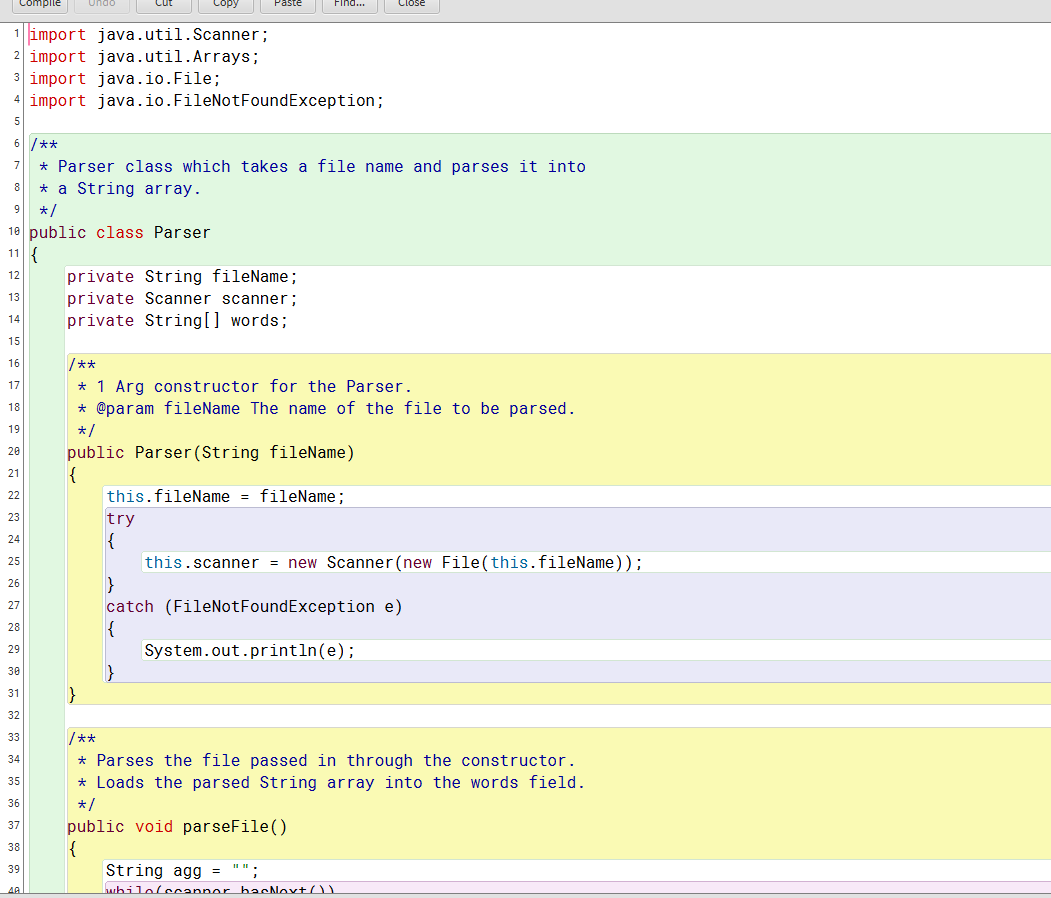Click the comment 'Parses the file passed in through the constructor.'
This screenshot has width=1051, height=898.
pos(336,761)
